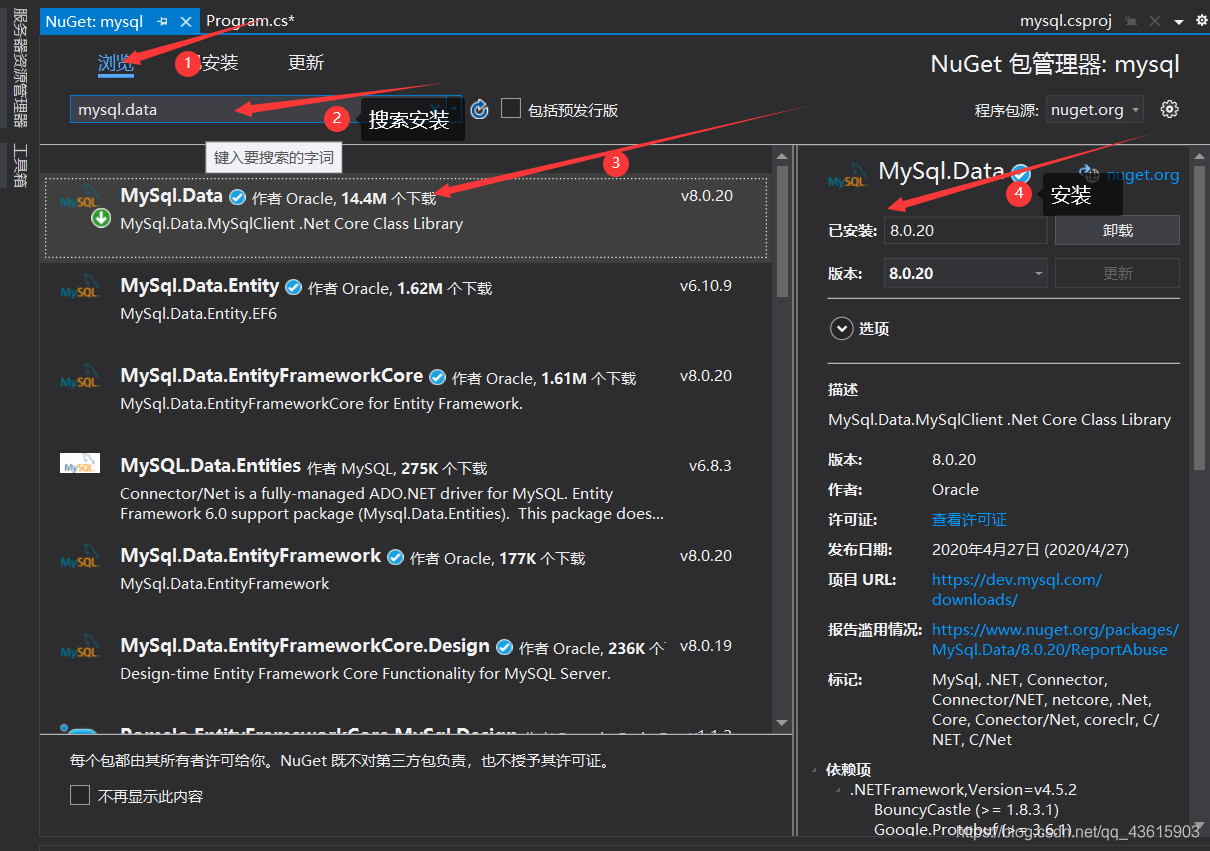Expand the 选项 options section

coord(840,328)
